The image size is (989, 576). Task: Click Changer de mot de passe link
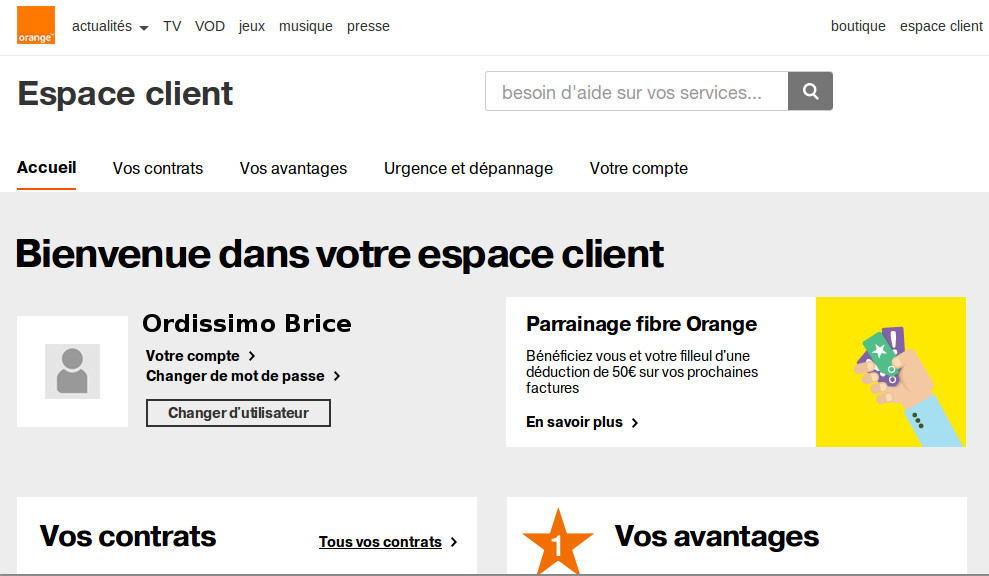coord(235,376)
